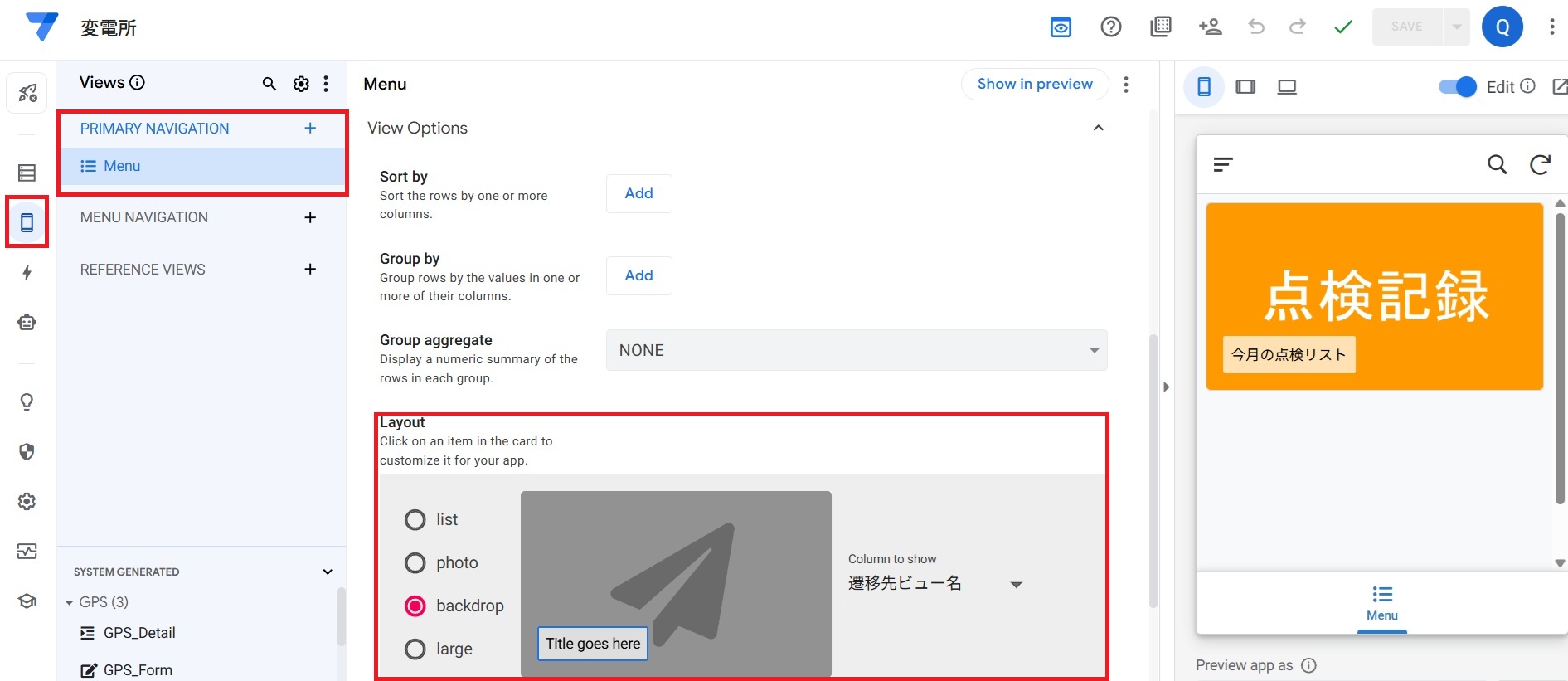1568x681 pixels.
Task: Click the Show in preview button
Action: 1034,84
